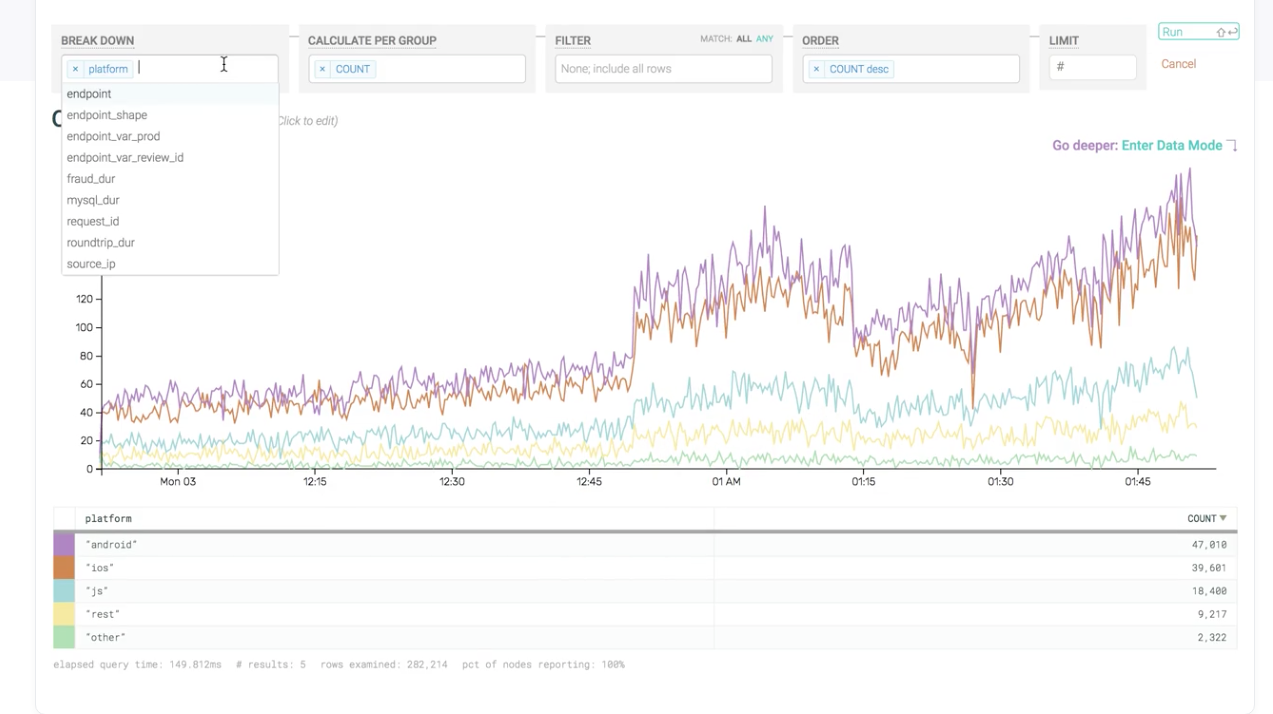Set filter match to ALL
Image resolution: width=1273 pixels, height=714 pixels.
pos(743,39)
